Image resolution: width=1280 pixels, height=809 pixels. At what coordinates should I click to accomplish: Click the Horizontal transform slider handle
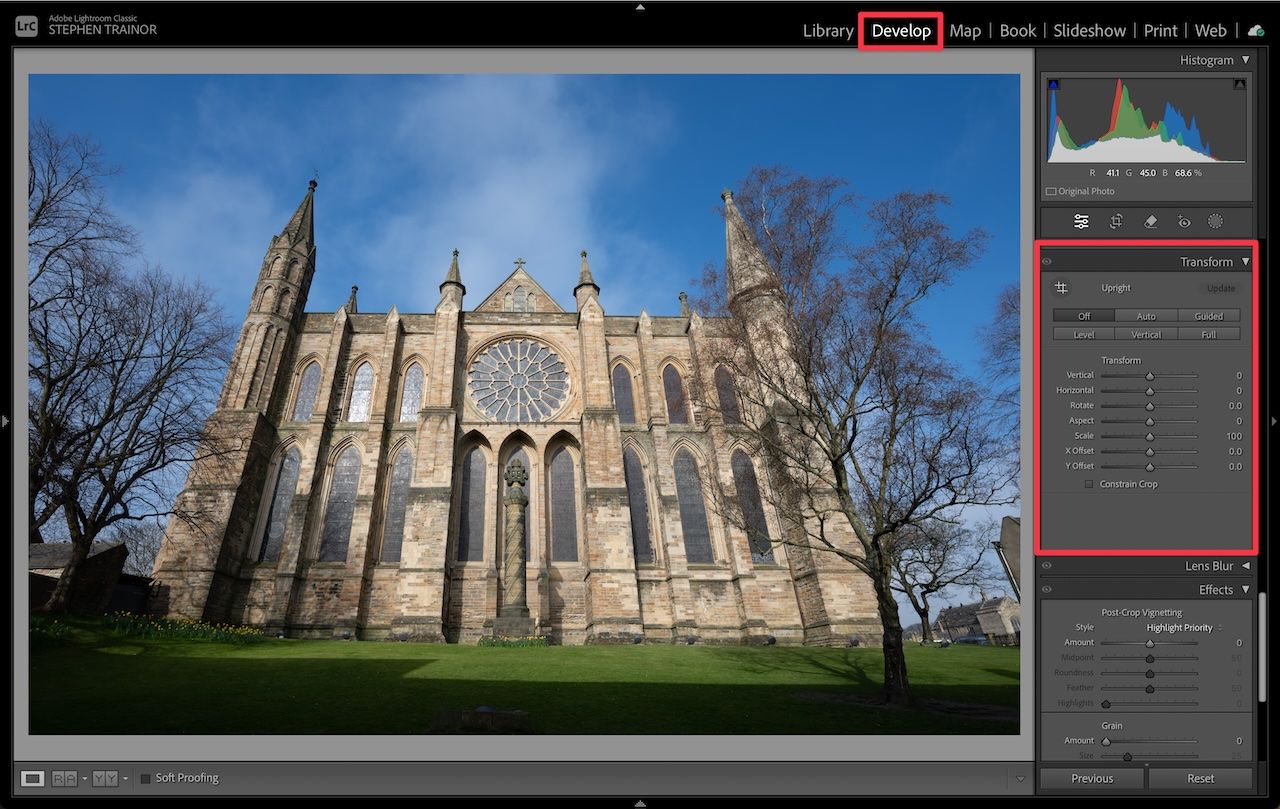coord(1150,391)
